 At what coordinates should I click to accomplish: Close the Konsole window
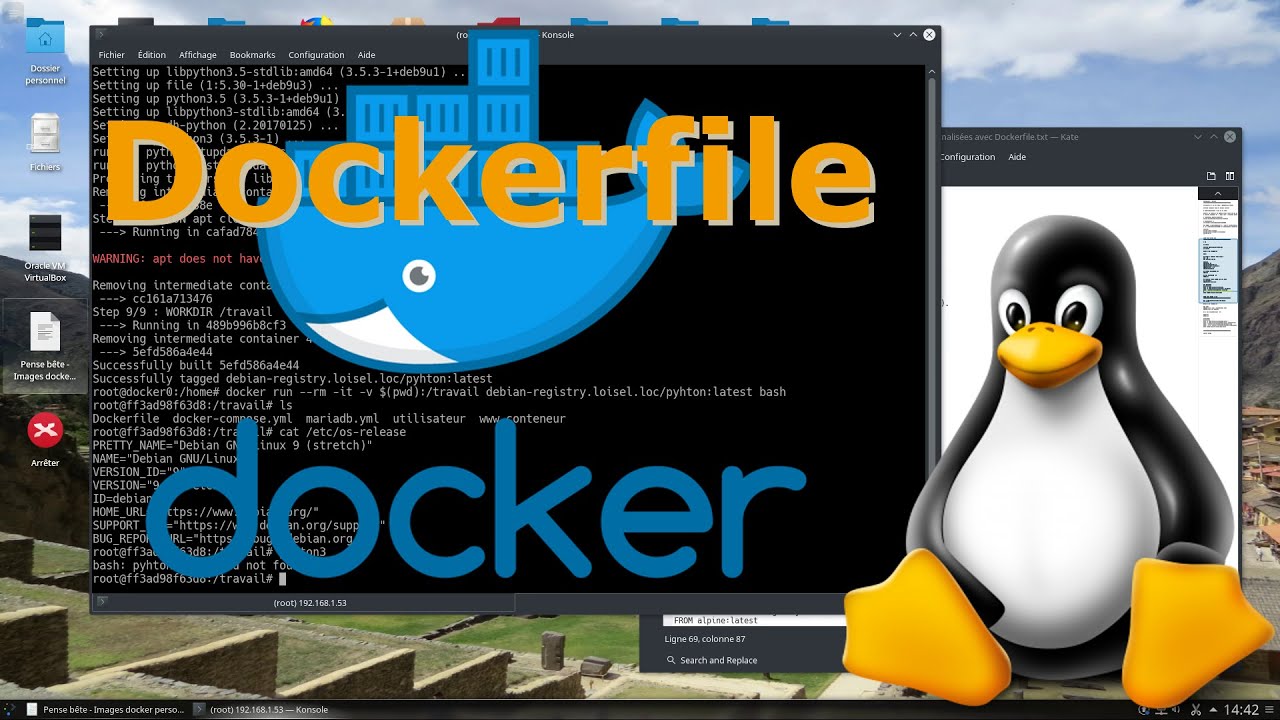tap(929, 35)
